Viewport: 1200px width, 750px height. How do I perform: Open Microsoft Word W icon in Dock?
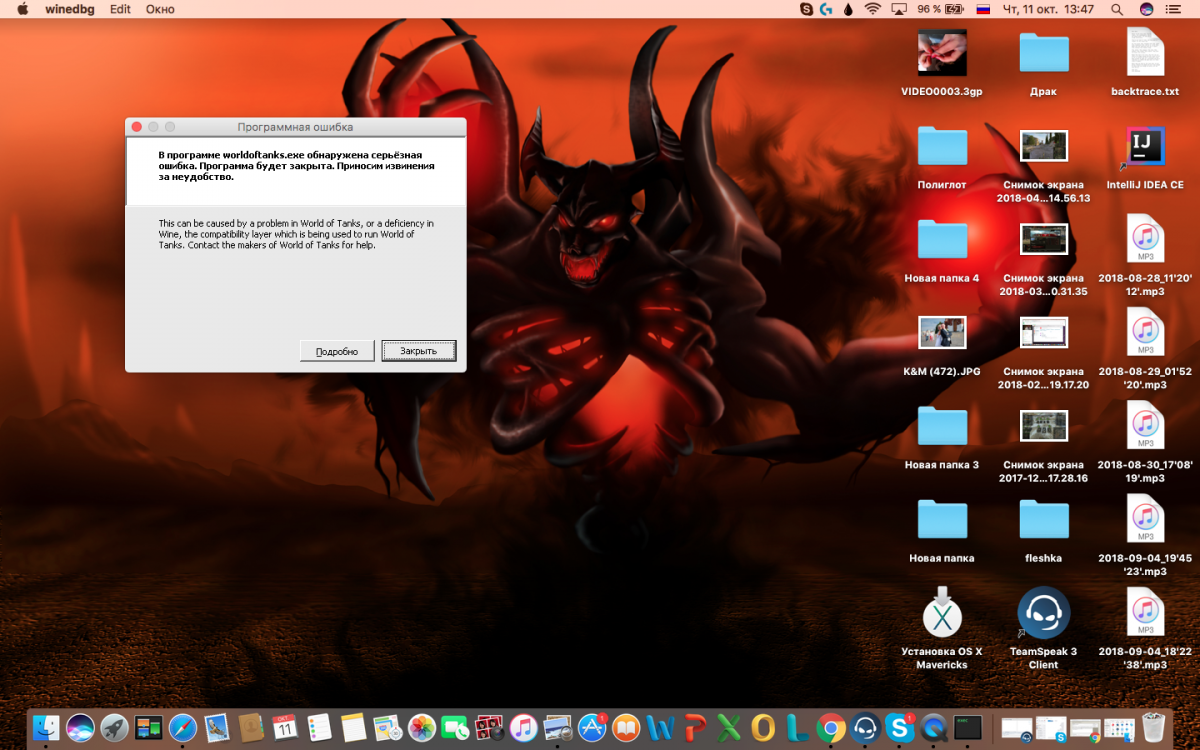click(x=661, y=727)
